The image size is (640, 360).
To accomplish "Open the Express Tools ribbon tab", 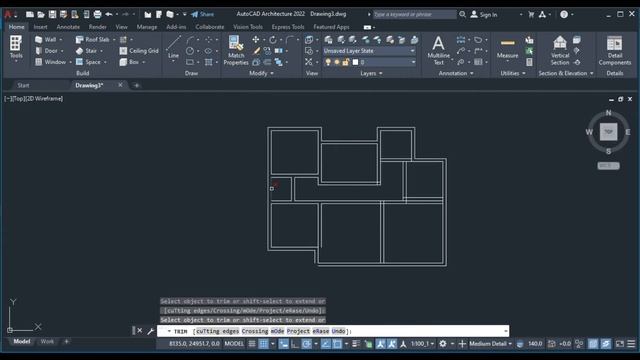I will click(288, 27).
